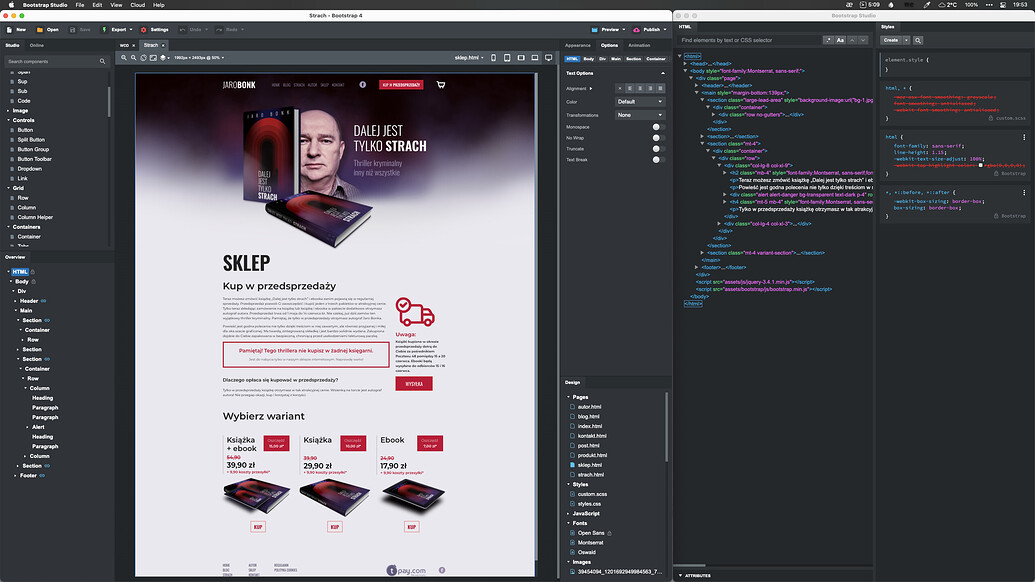Select the Alert item in Overview tree
Screen dimensions: 1035x582
point(38,427)
